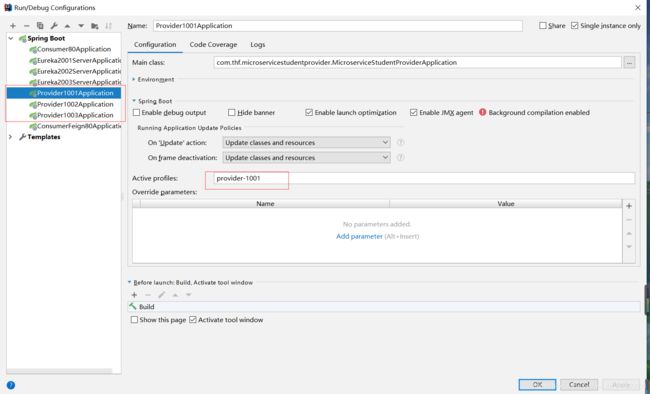
Task: Select Eureka2002ServerApplication configuration
Action: [75, 71]
